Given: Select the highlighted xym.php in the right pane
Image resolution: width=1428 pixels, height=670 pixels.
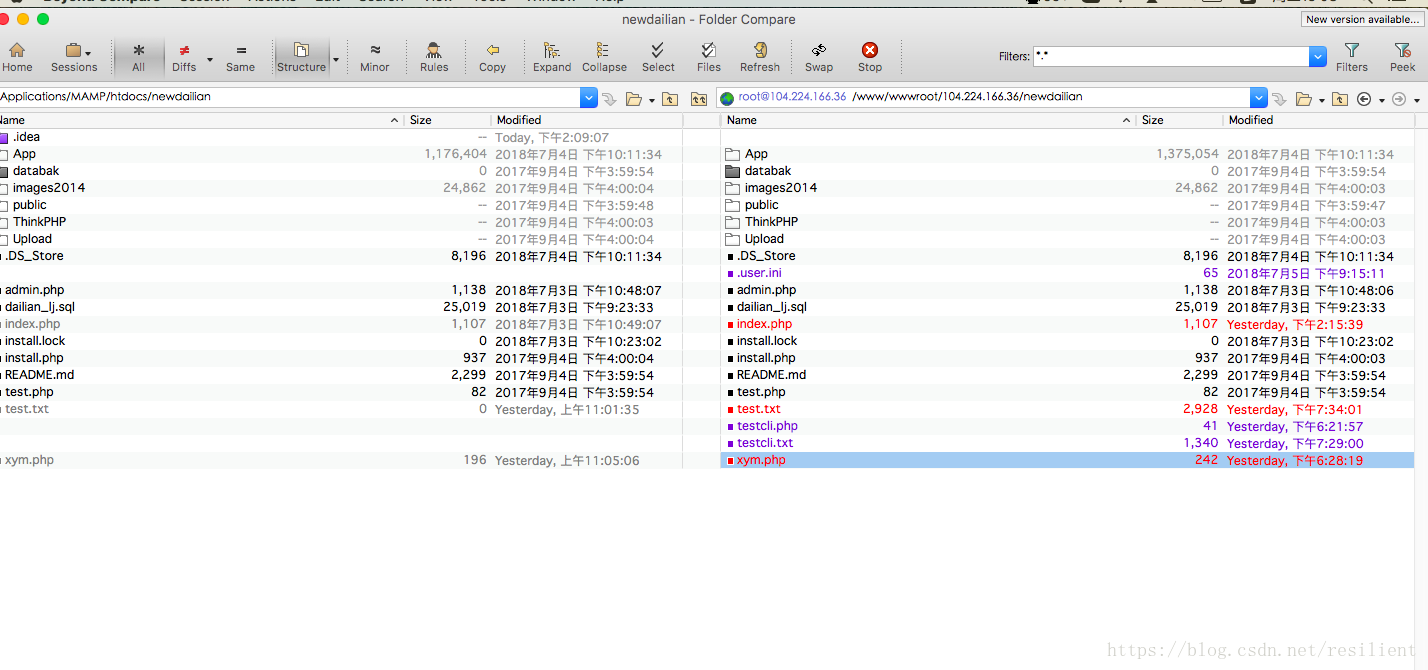Looking at the screenshot, I should click(761, 460).
